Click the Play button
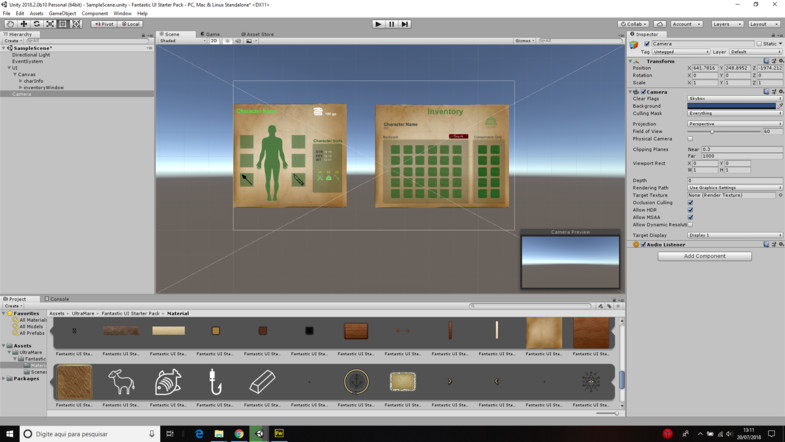Image resolution: width=785 pixels, height=442 pixels. [378, 24]
